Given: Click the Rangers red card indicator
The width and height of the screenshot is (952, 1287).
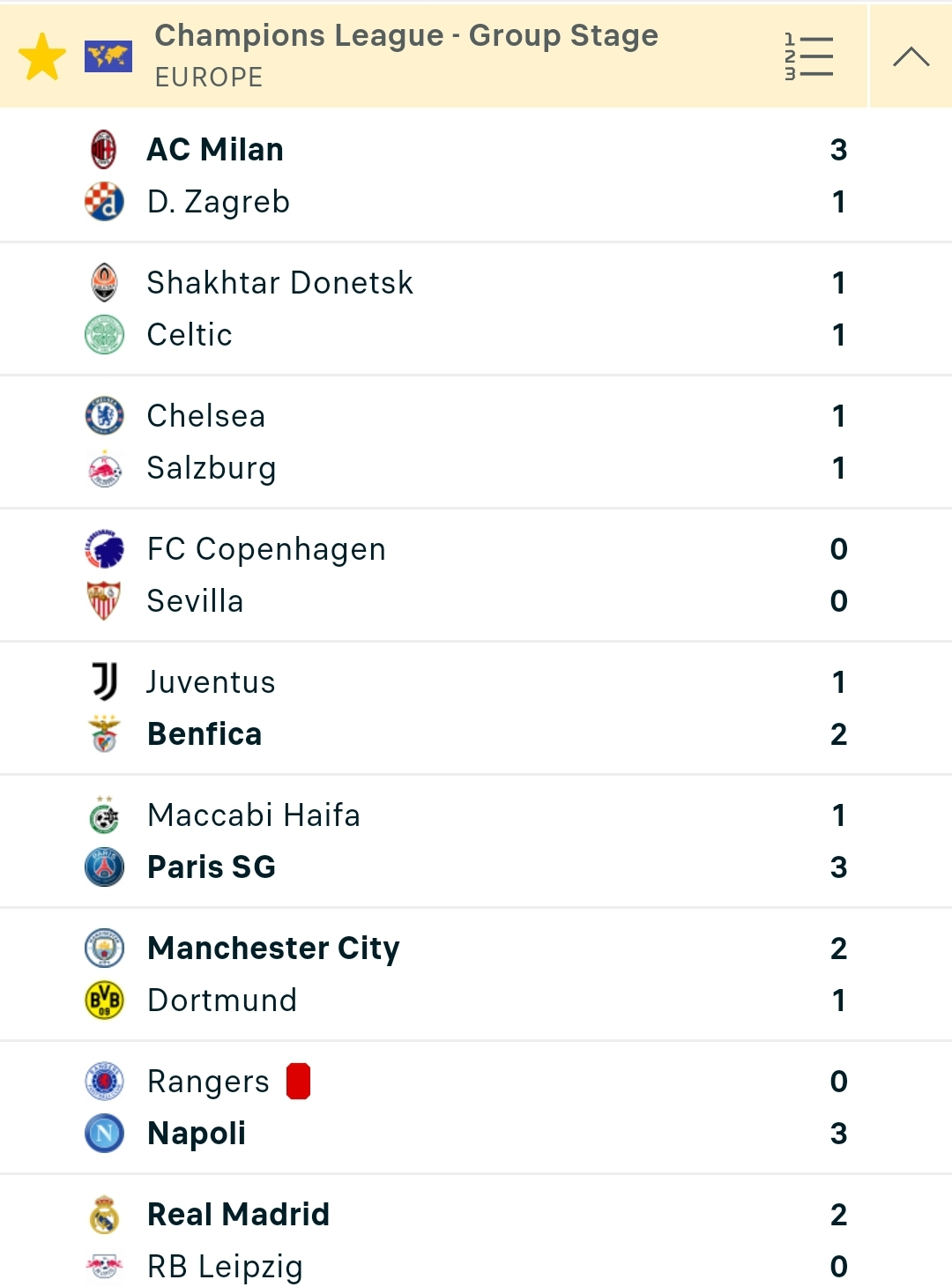Looking at the screenshot, I should [299, 1082].
